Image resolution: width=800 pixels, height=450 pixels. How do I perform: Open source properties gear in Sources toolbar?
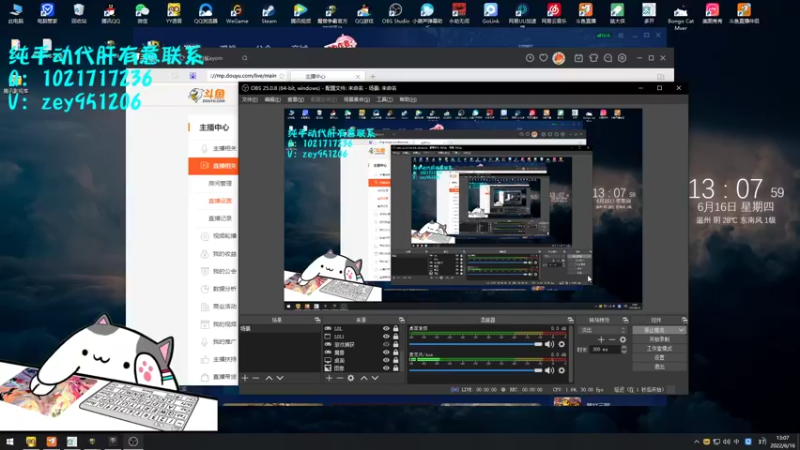(351, 378)
